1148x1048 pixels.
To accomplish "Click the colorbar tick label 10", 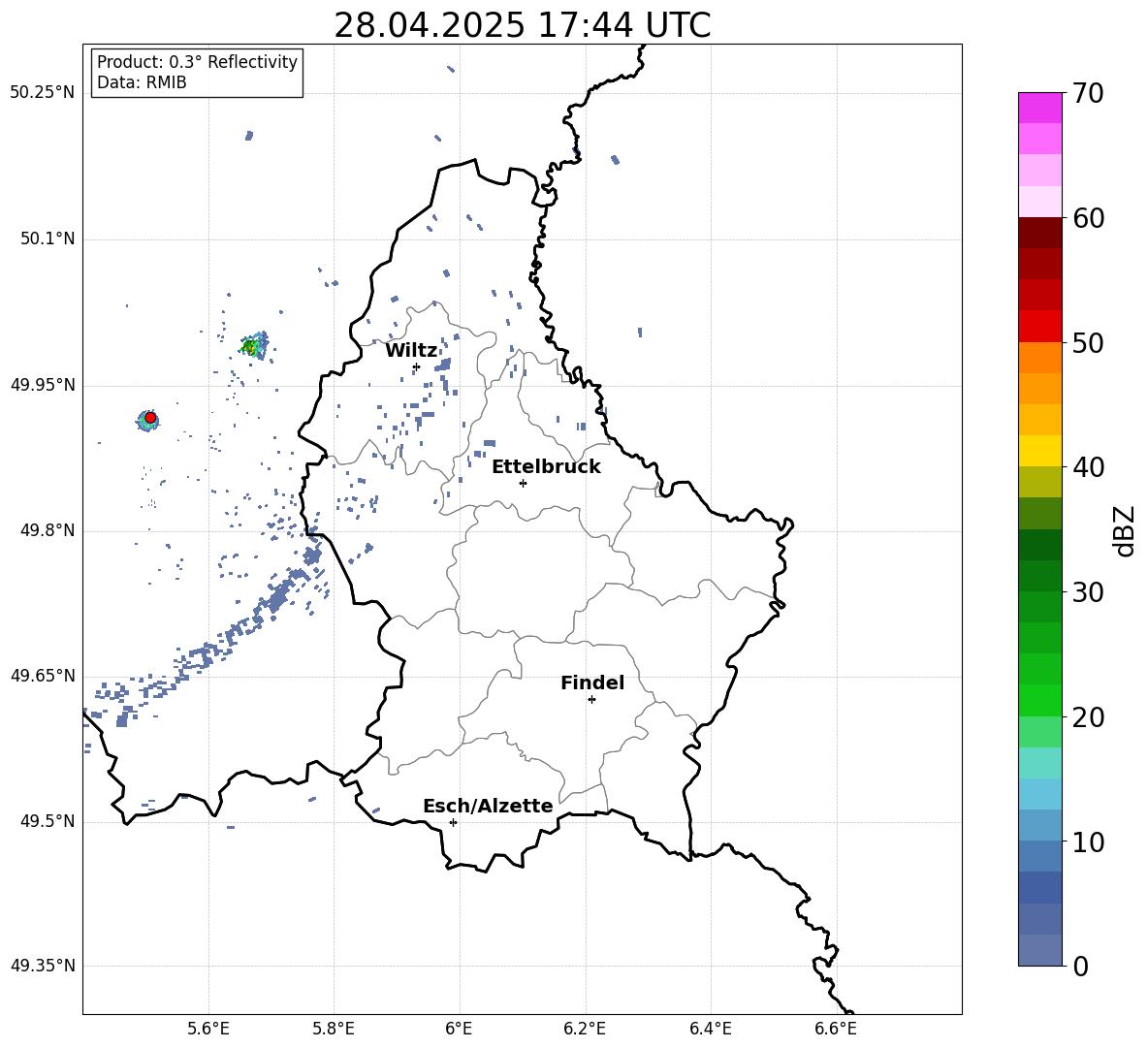I will coord(1088,842).
